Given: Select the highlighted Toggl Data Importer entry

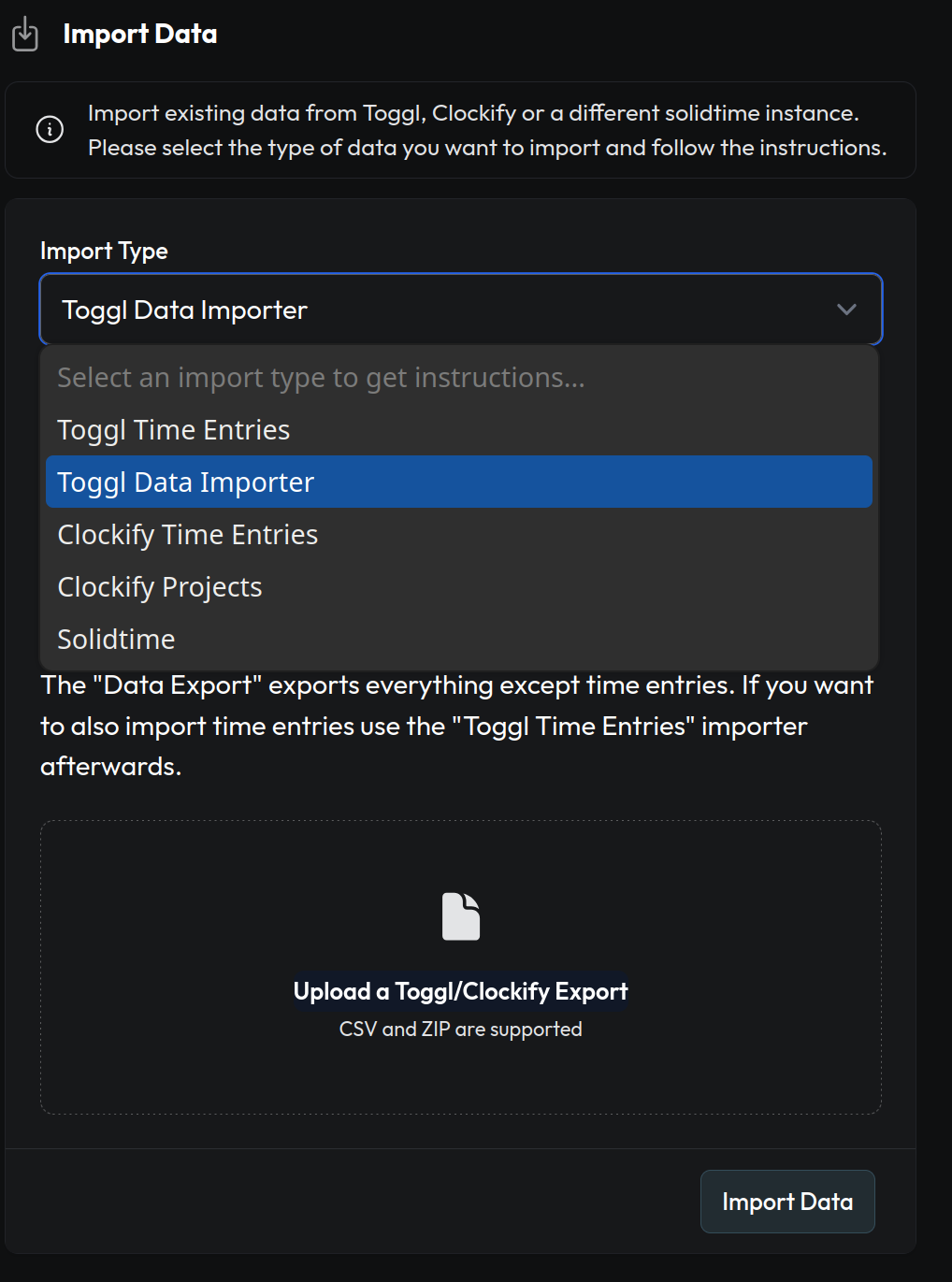Looking at the screenshot, I should pos(185,482).
